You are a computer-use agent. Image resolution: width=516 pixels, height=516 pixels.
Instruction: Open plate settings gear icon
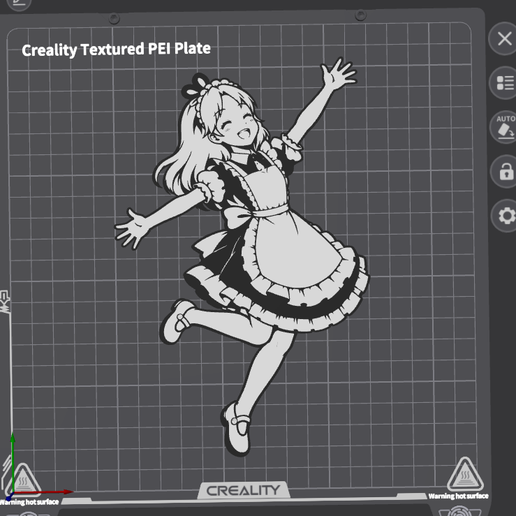(x=507, y=216)
